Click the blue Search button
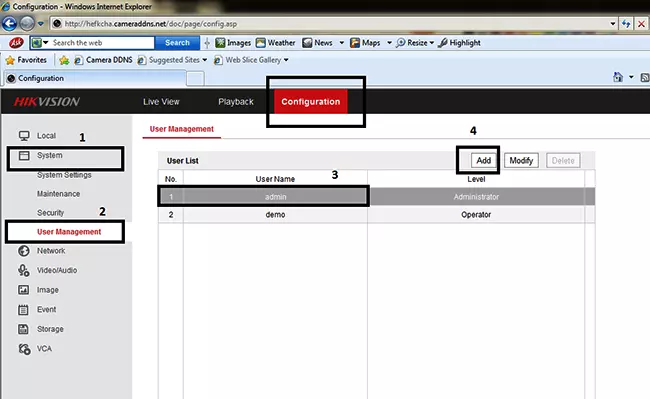This screenshot has width=650, height=399. 177,43
